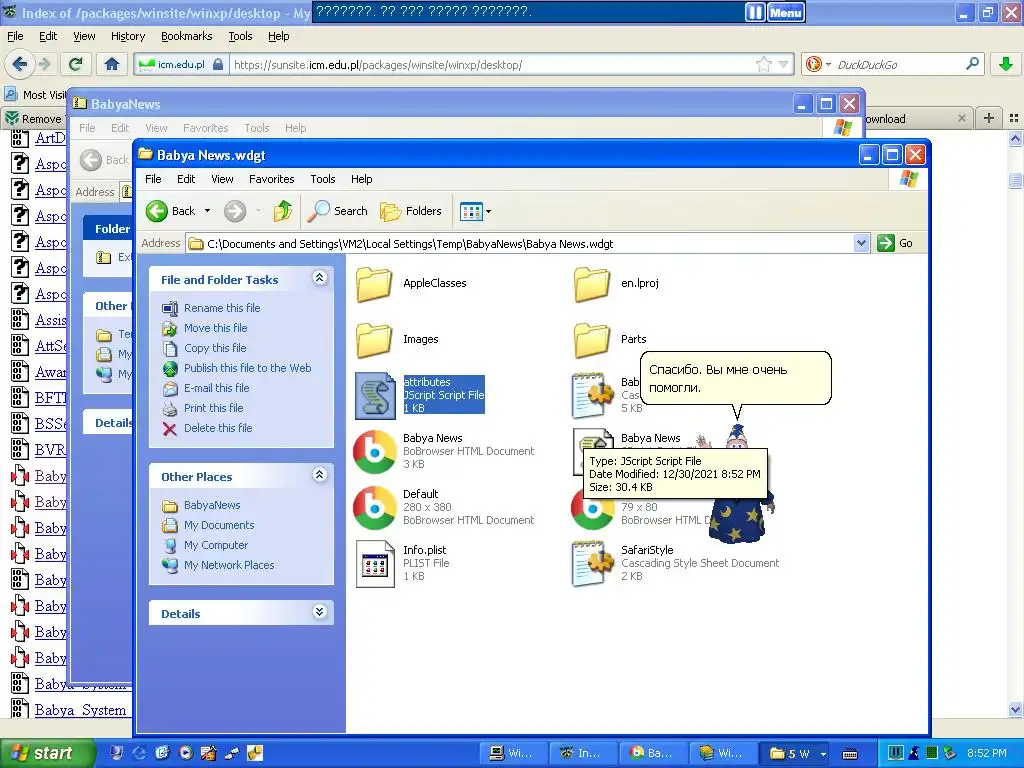Expand the Details panel
This screenshot has width=1024, height=768.
tap(319, 612)
